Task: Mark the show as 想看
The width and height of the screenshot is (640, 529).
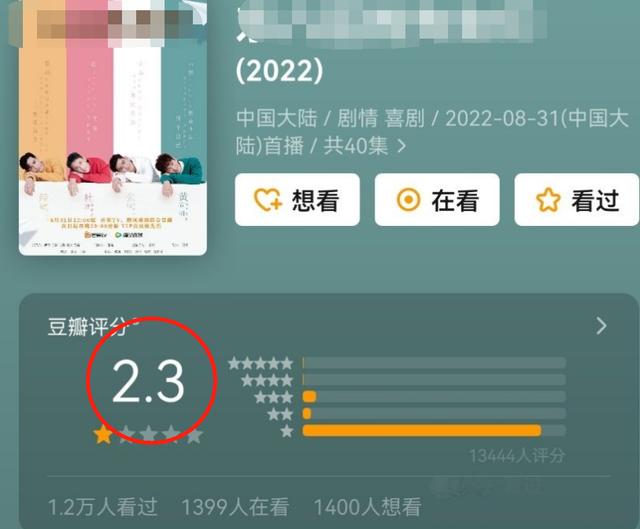Action: click(297, 200)
